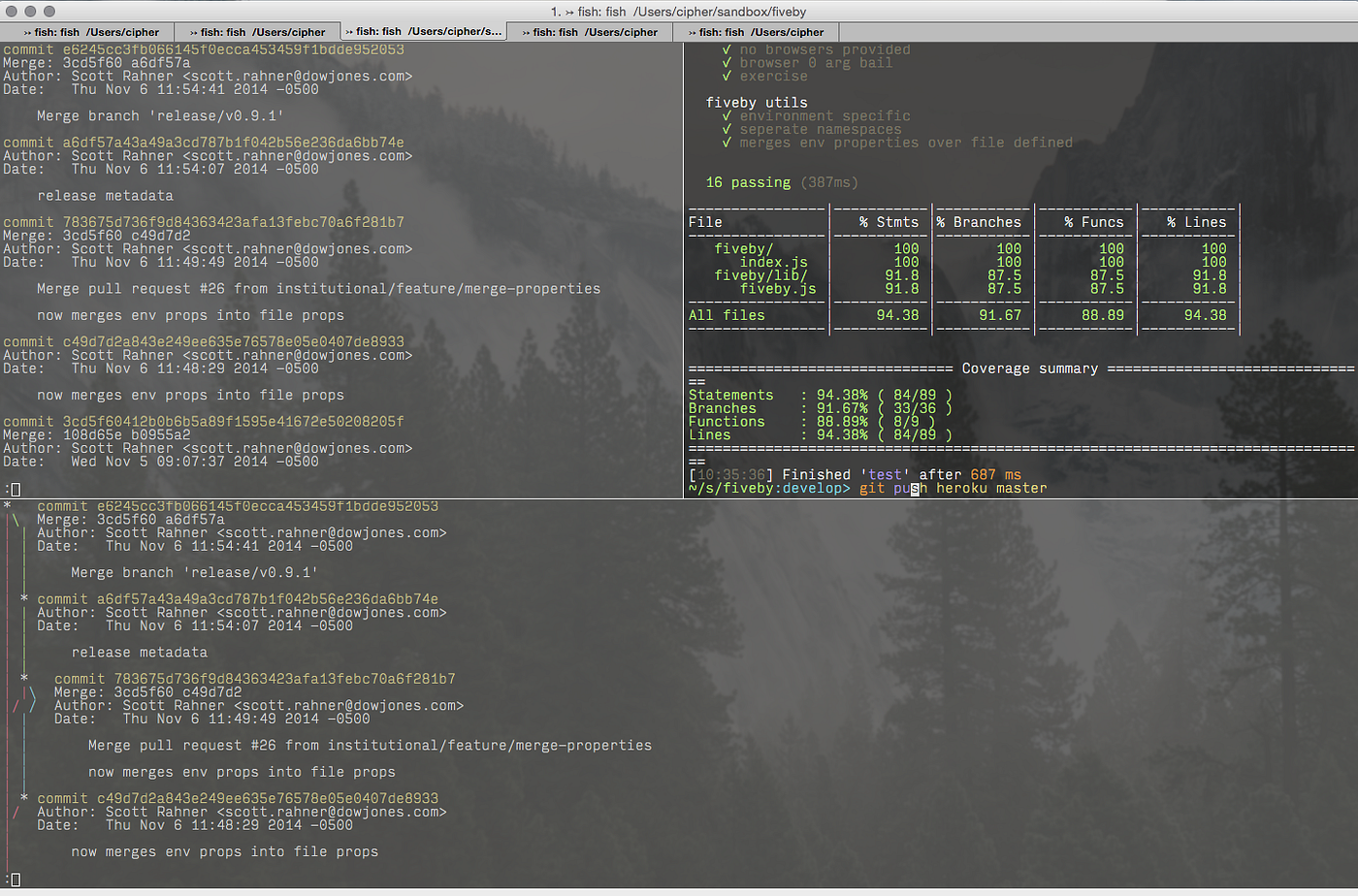Click 'release metadata' message in the graph log pane
The height and width of the screenshot is (896, 1358).
(x=140, y=653)
